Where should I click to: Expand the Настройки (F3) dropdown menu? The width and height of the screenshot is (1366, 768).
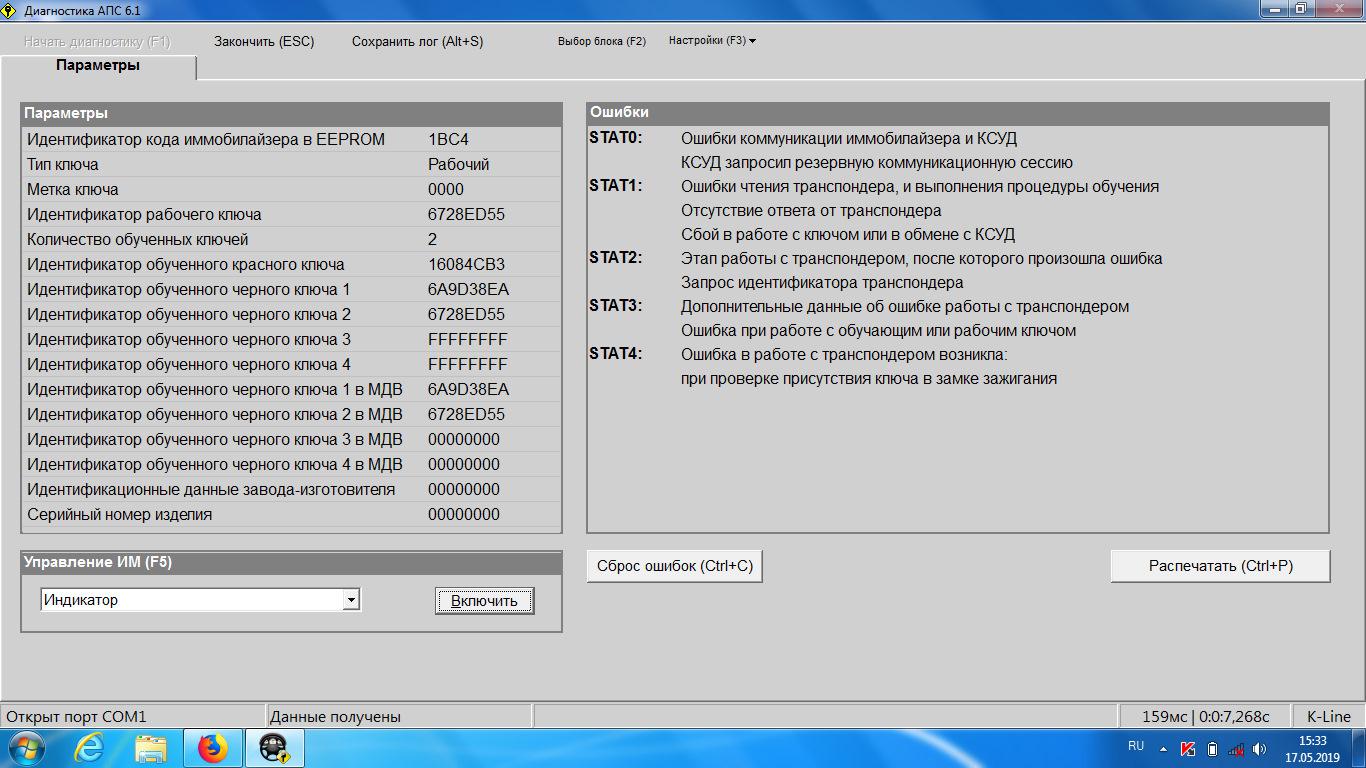(712, 41)
